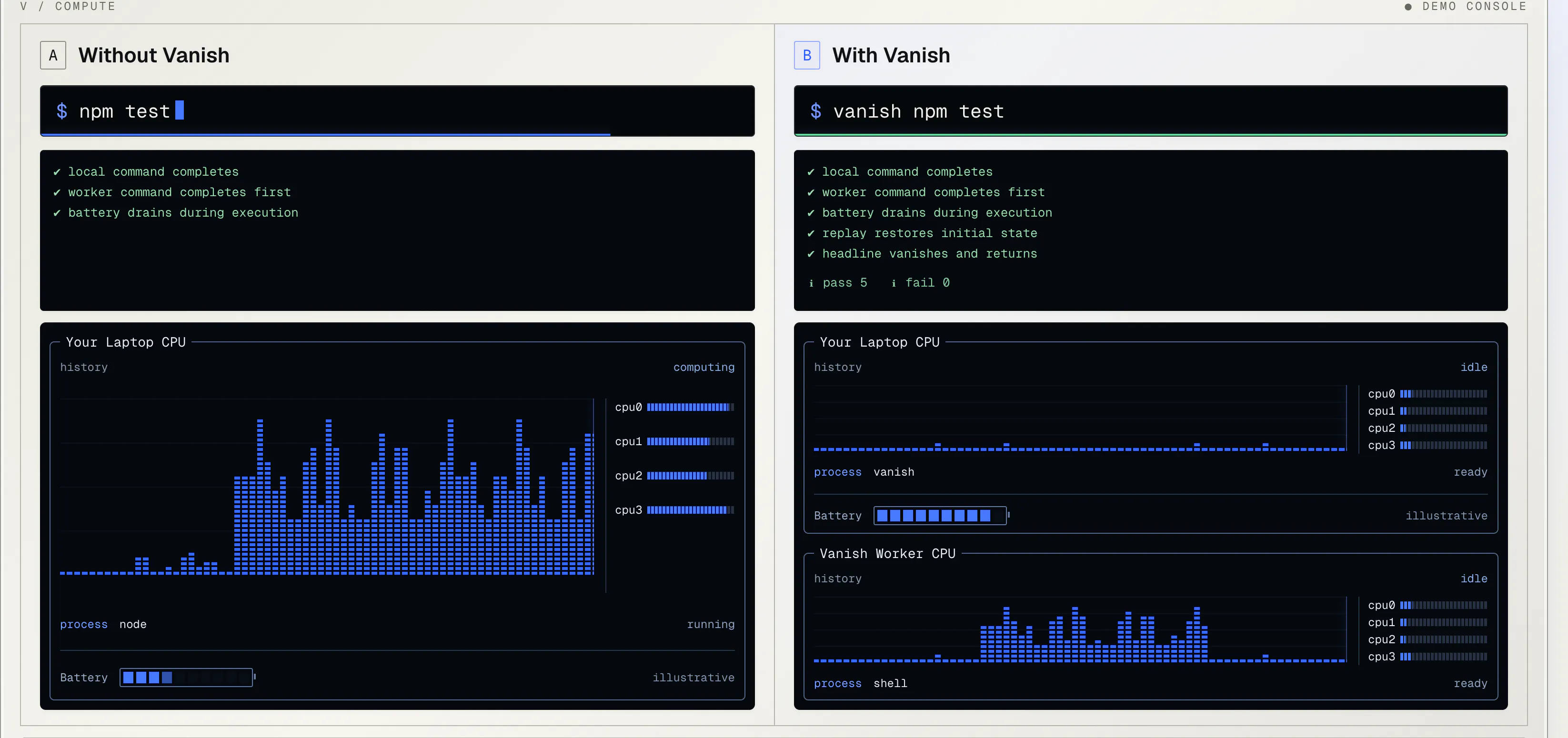The height and width of the screenshot is (738, 1568).
Task: Click the 'computing' status in Without Vanish panel
Action: [704, 368]
